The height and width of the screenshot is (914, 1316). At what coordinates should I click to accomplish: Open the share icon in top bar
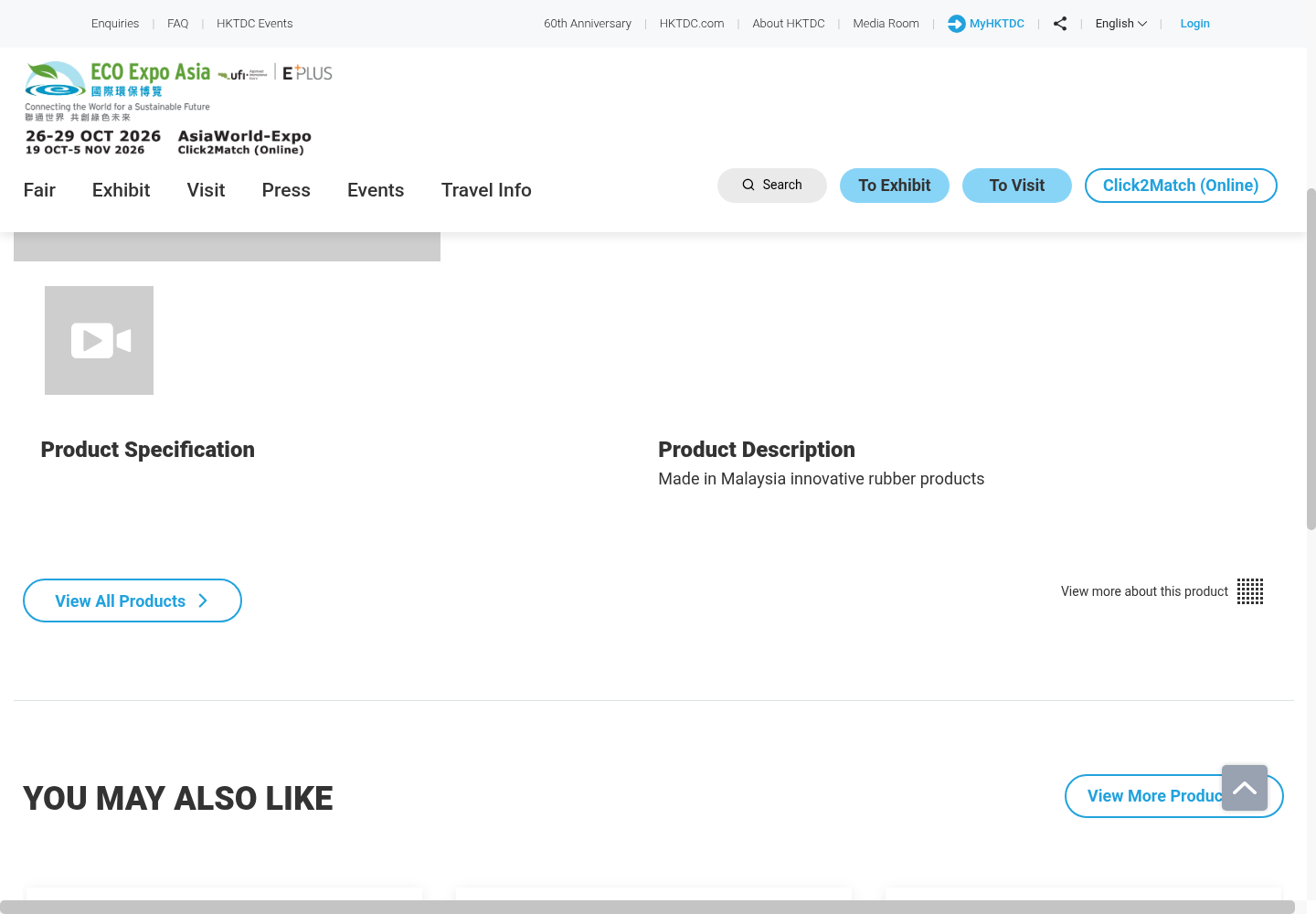pyautogui.click(x=1060, y=24)
